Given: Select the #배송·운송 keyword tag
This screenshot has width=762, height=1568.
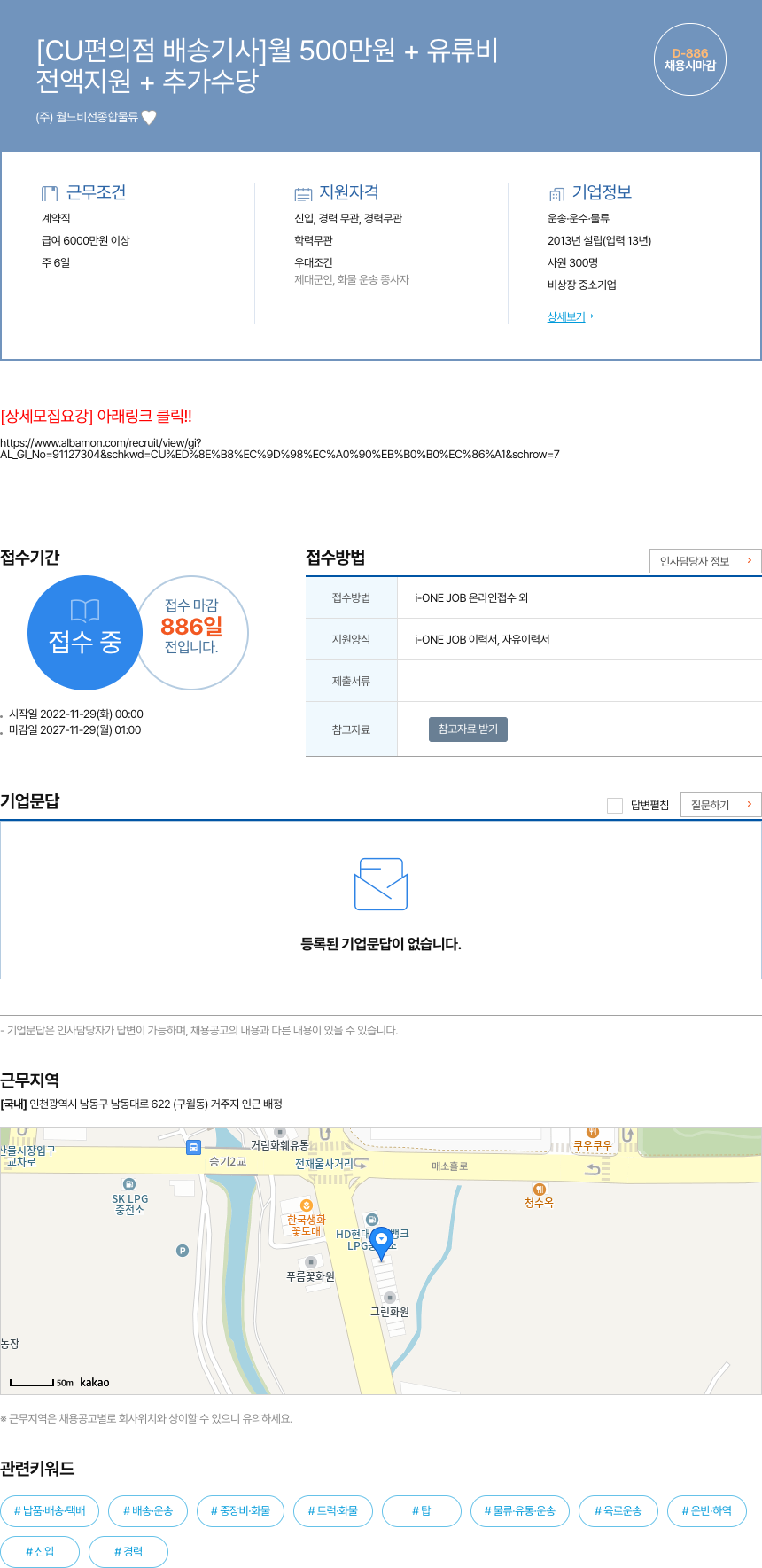Looking at the screenshot, I should tap(148, 1510).
